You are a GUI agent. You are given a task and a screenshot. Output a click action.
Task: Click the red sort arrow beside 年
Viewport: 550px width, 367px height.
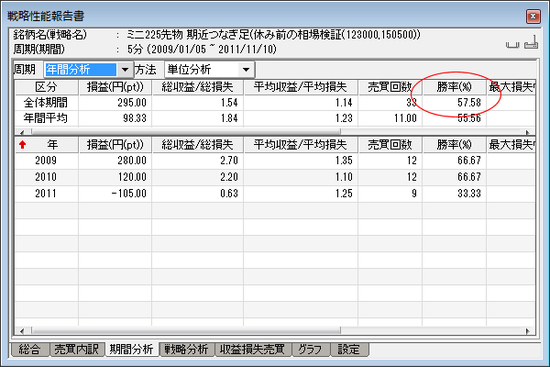[22, 145]
